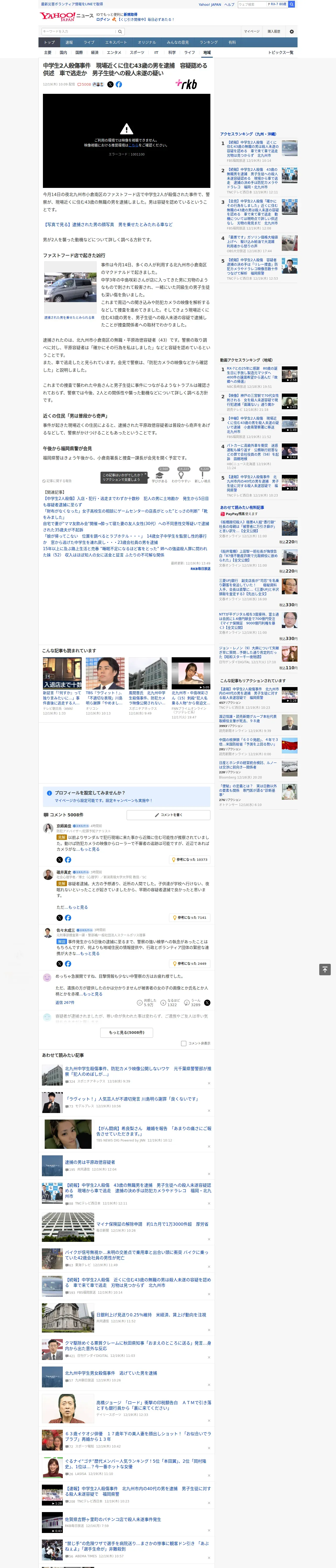Share 京師美佳's comment on X

[59, 860]
